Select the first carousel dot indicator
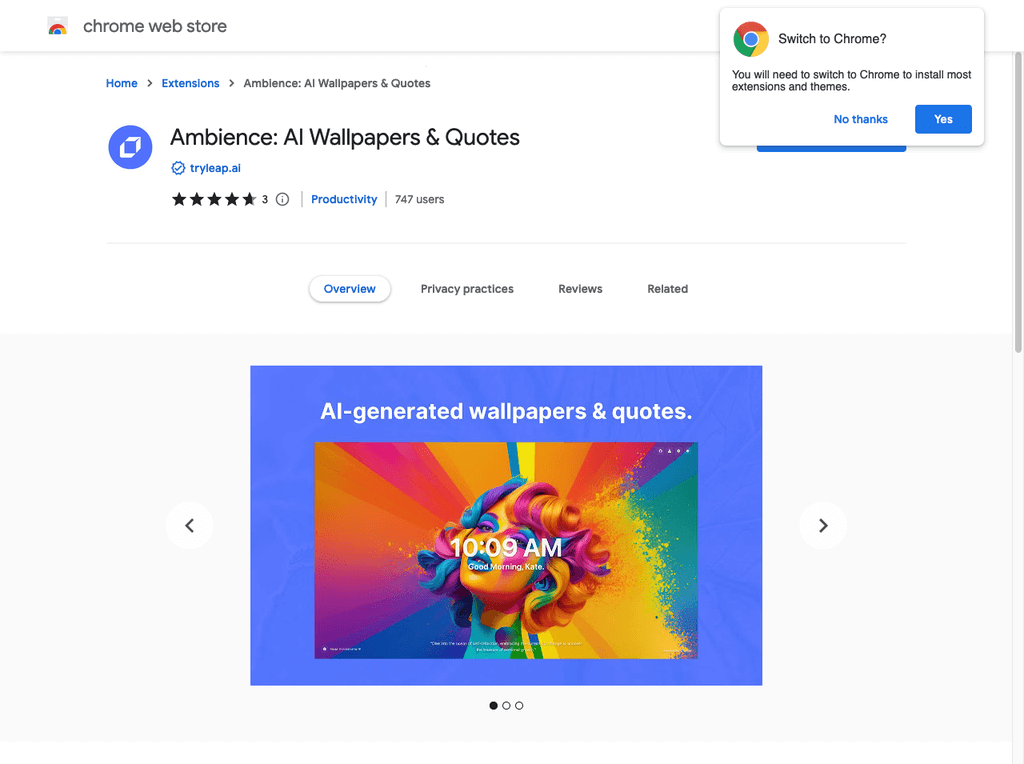This screenshot has height=764, width=1024. 493,705
